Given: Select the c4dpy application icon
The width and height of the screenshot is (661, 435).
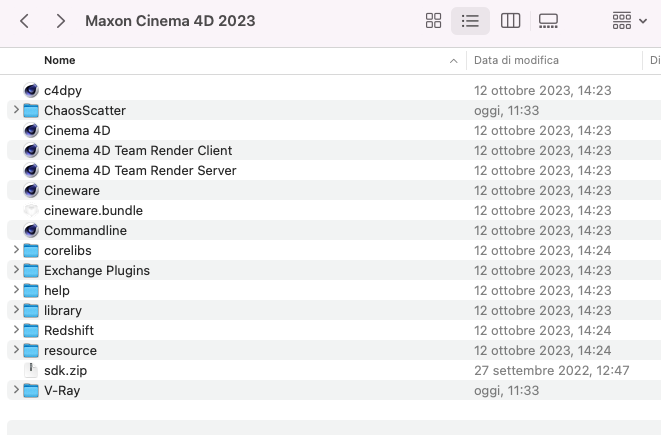Looking at the screenshot, I should 31,90.
